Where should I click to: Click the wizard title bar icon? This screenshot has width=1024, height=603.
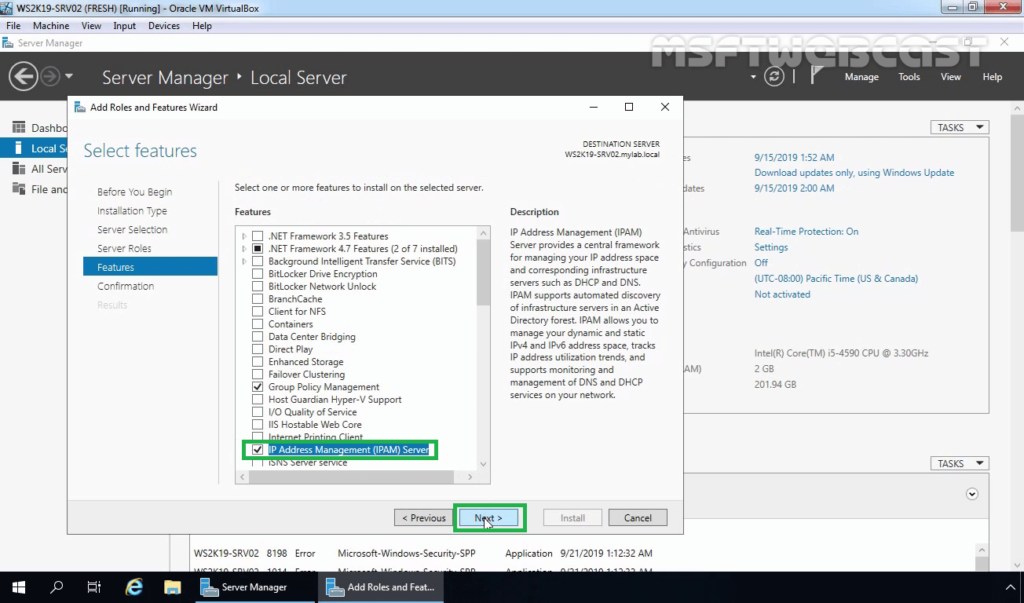tap(80, 107)
